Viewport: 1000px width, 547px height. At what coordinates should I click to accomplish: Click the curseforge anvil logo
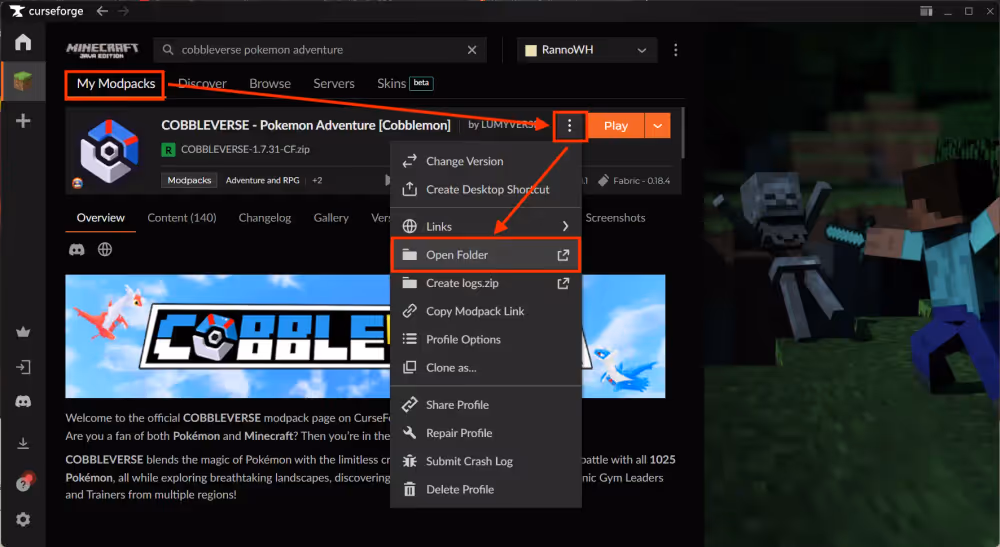pyautogui.click(x=17, y=11)
